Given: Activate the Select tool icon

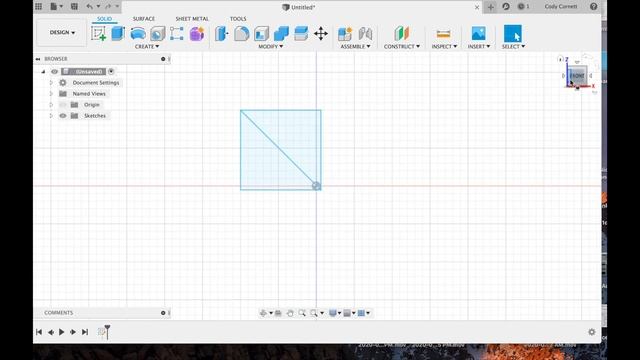Looking at the screenshot, I should 513,33.
